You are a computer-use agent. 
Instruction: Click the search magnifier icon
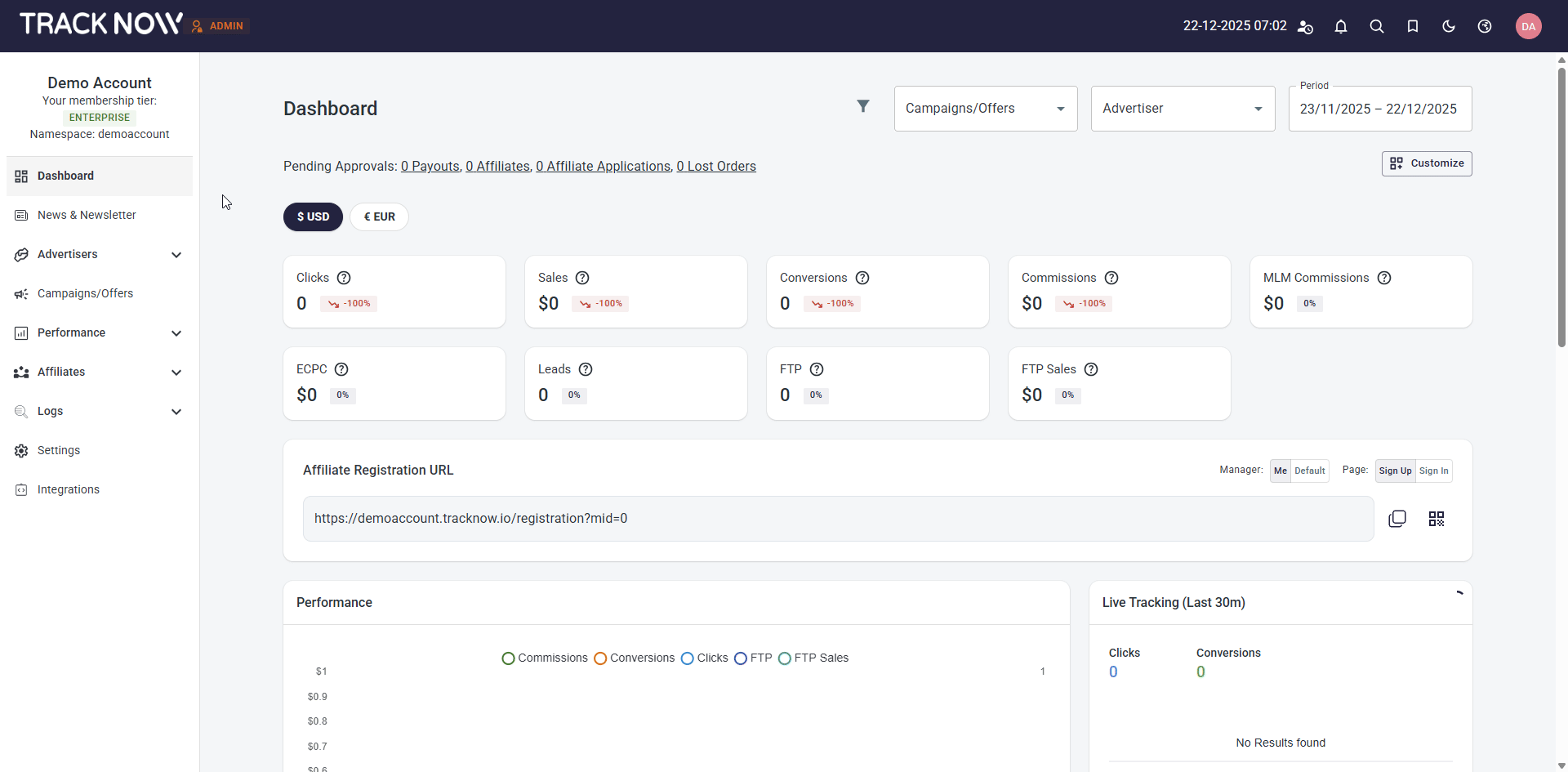pos(1376,26)
